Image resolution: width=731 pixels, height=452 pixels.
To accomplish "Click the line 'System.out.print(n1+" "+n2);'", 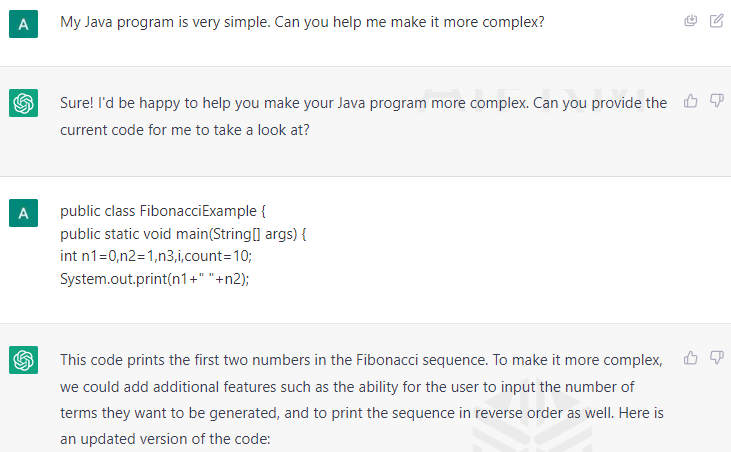I will click(x=155, y=279).
